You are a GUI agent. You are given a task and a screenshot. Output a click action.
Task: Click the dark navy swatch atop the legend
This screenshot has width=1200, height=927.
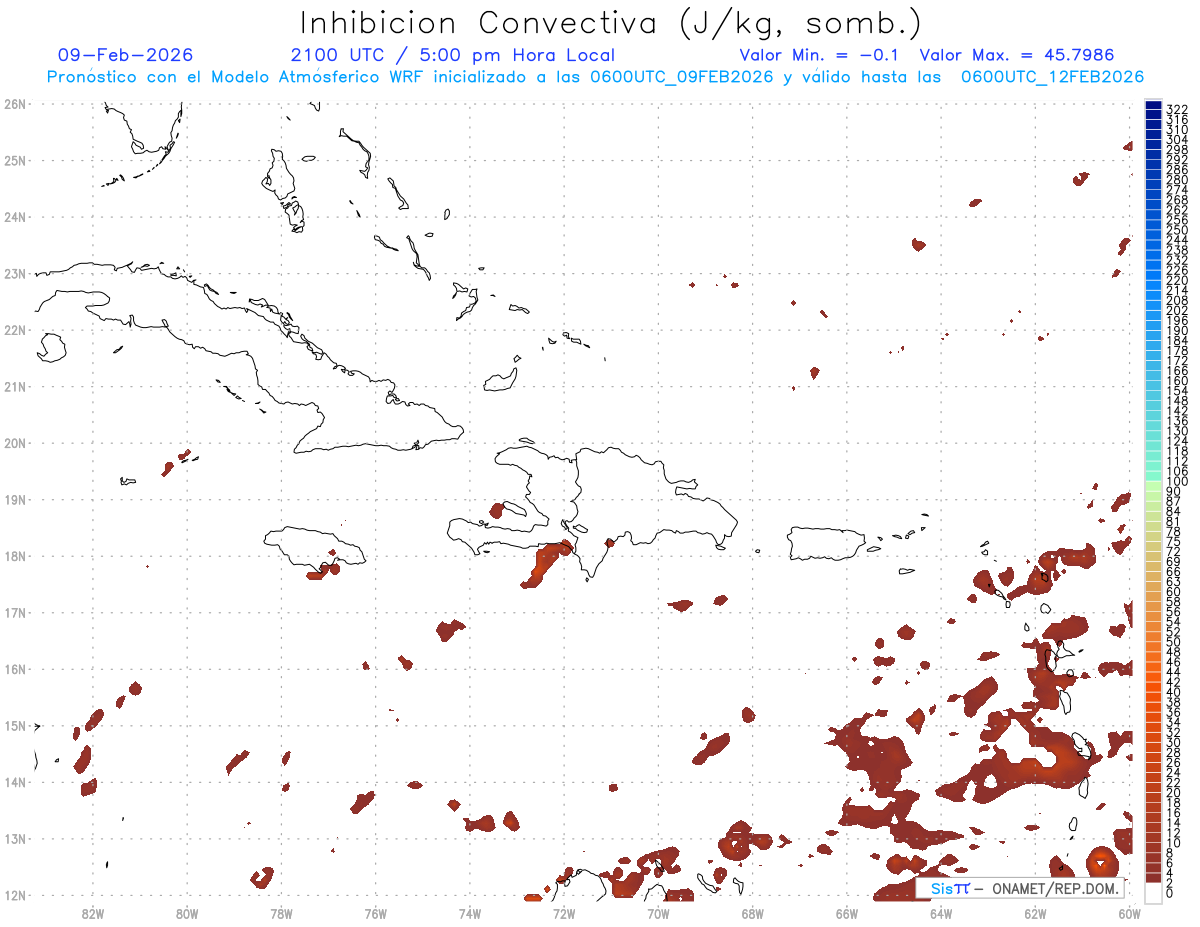1153,106
